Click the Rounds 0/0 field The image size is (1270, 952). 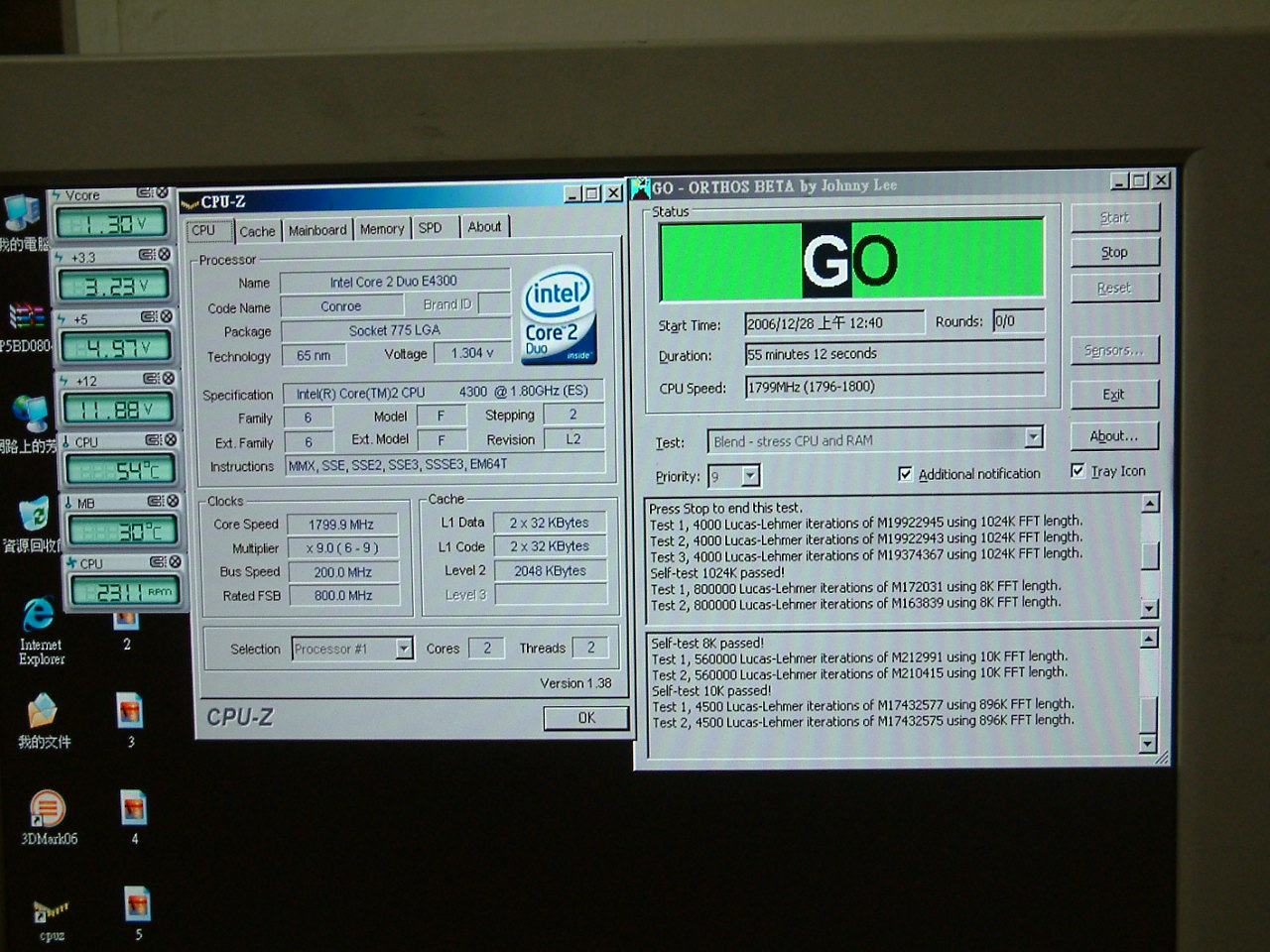tap(1017, 322)
